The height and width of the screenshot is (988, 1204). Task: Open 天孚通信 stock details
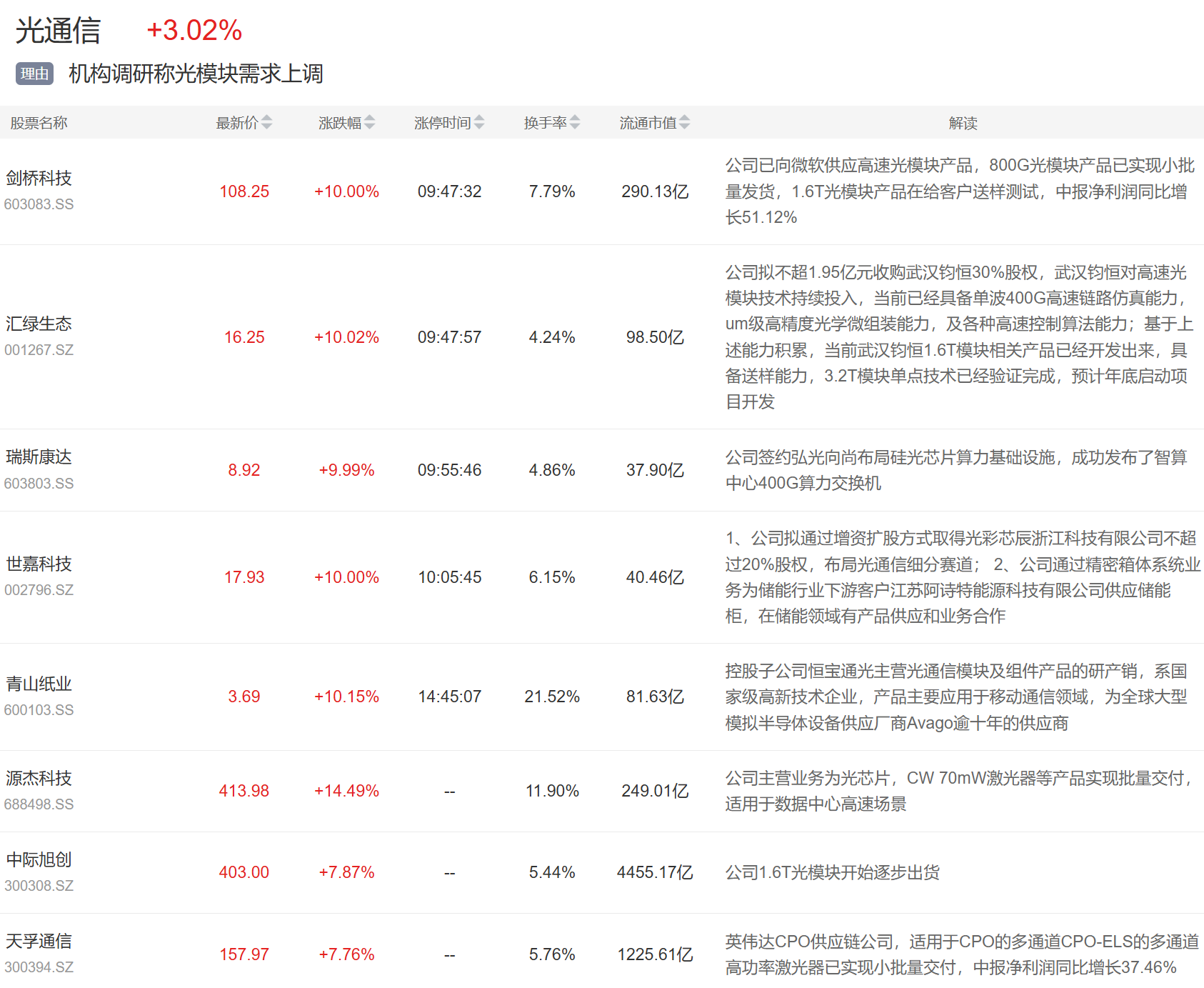point(39,941)
